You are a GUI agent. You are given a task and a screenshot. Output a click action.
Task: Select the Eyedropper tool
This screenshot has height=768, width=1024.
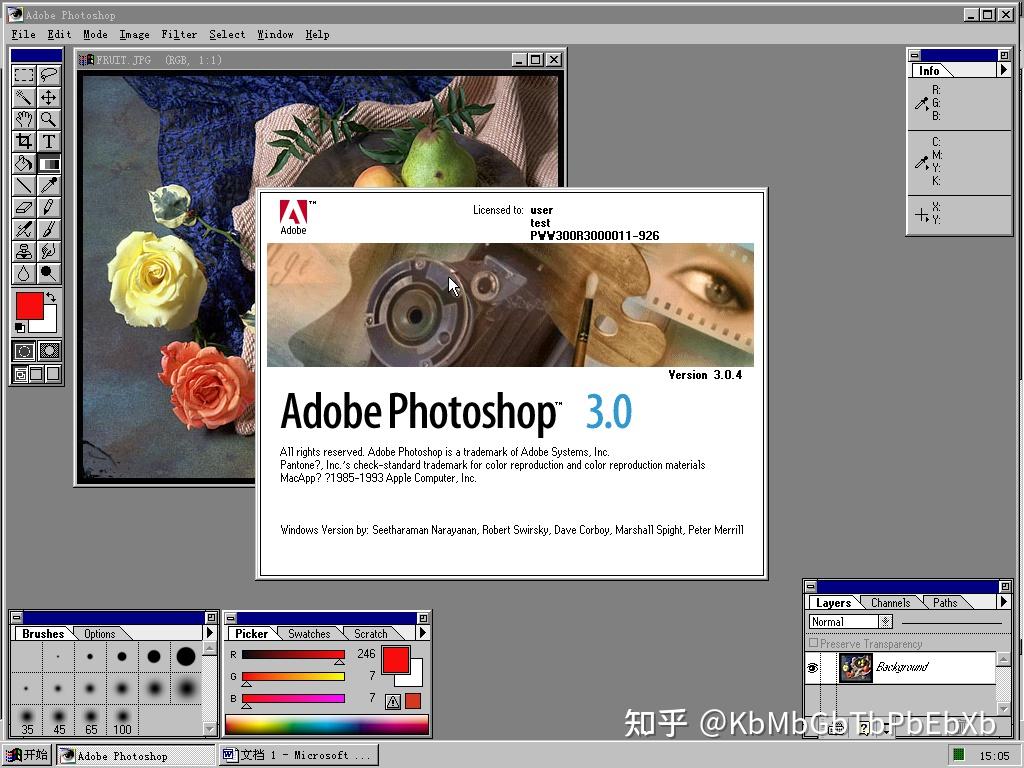click(x=49, y=185)
